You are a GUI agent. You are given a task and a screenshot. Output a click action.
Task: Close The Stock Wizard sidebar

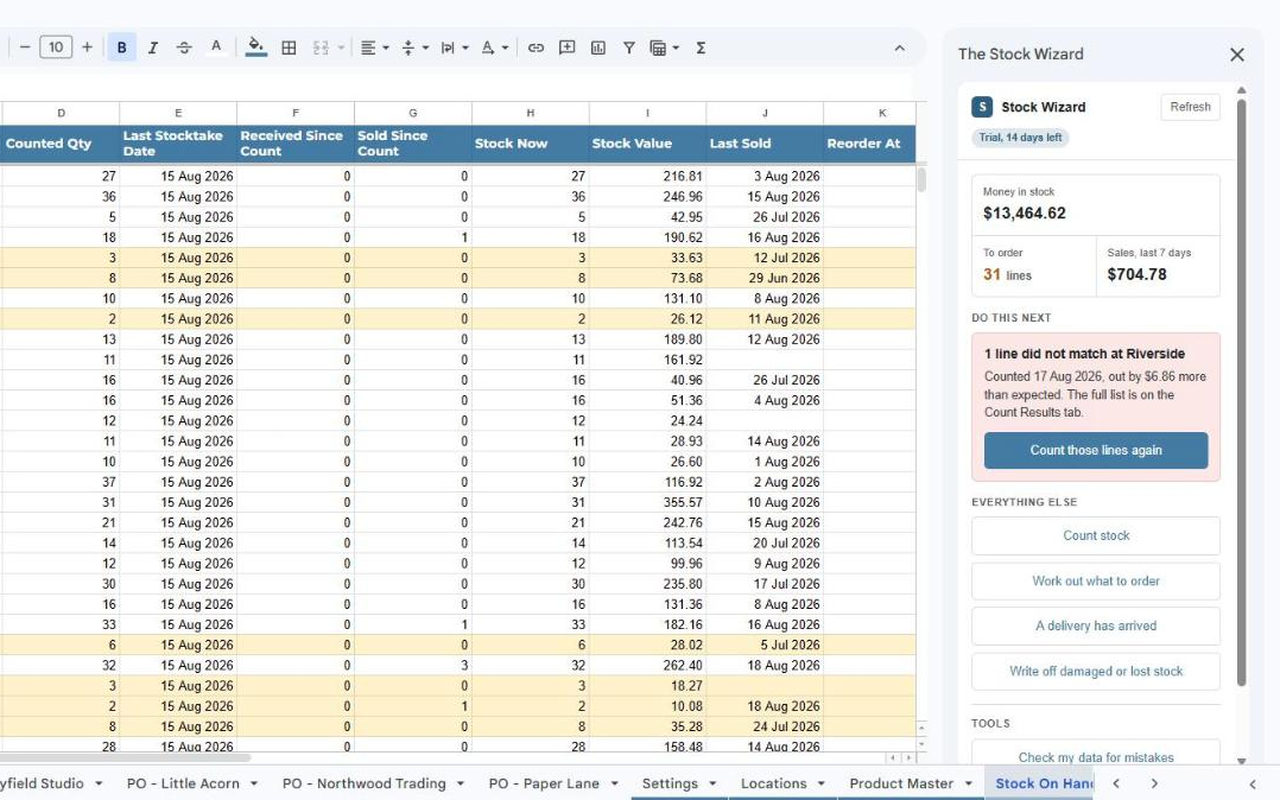pos(1237,55)
